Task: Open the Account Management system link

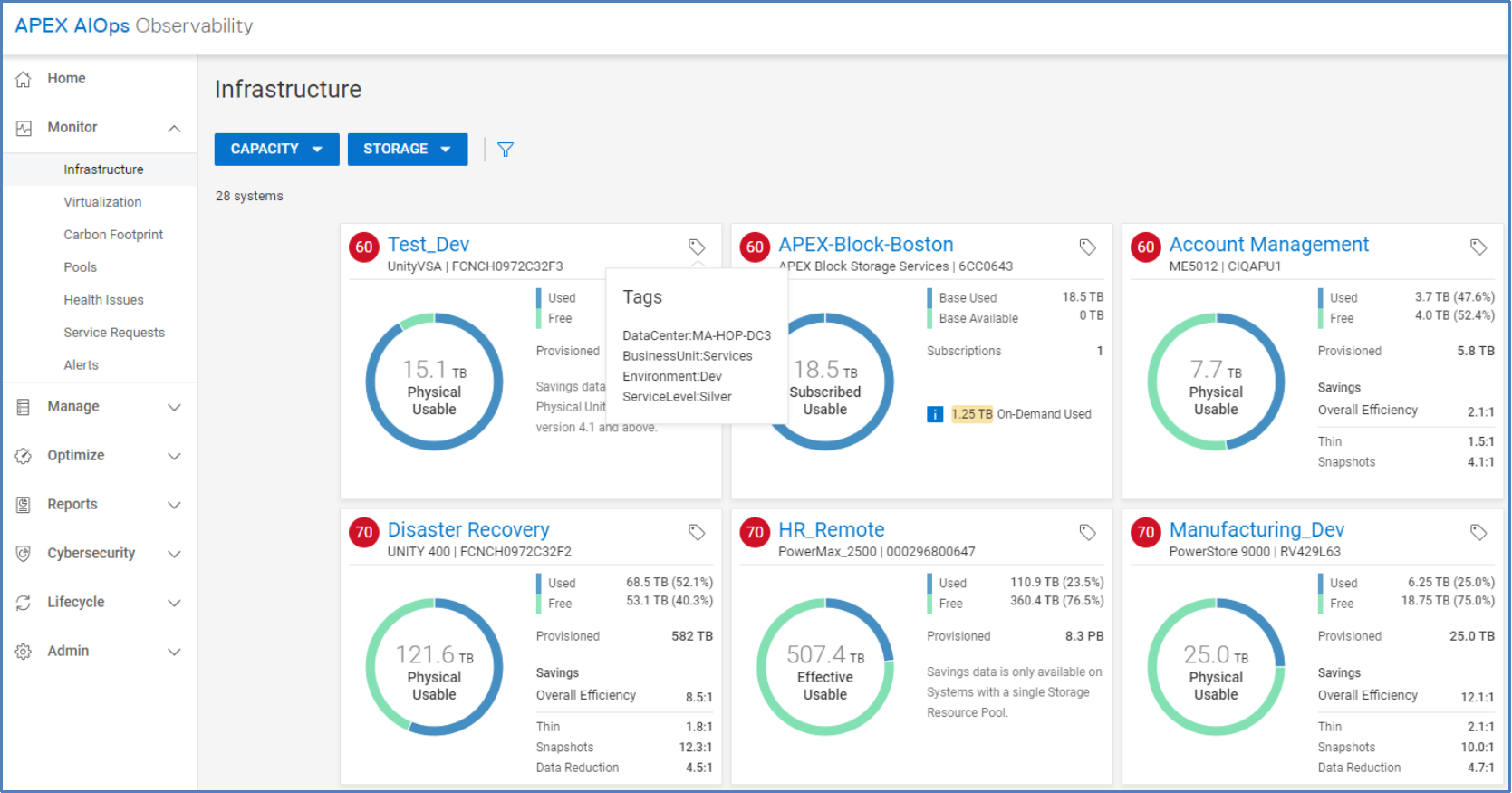Action: 1268,245
